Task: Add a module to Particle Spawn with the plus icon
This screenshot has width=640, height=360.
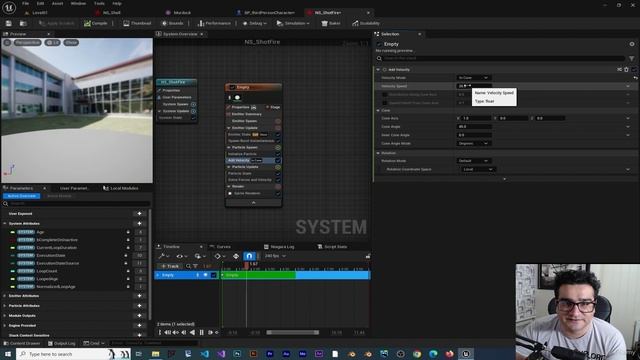Action: click(x=278, y=147)
